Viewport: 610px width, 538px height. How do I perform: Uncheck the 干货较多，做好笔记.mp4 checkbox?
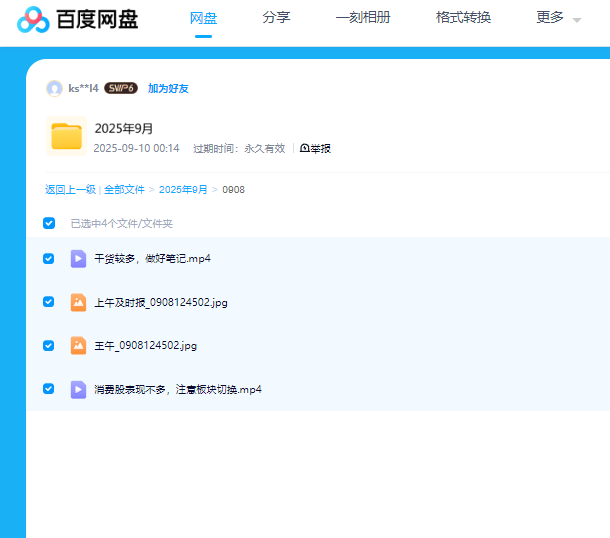(x=49, y=258)
